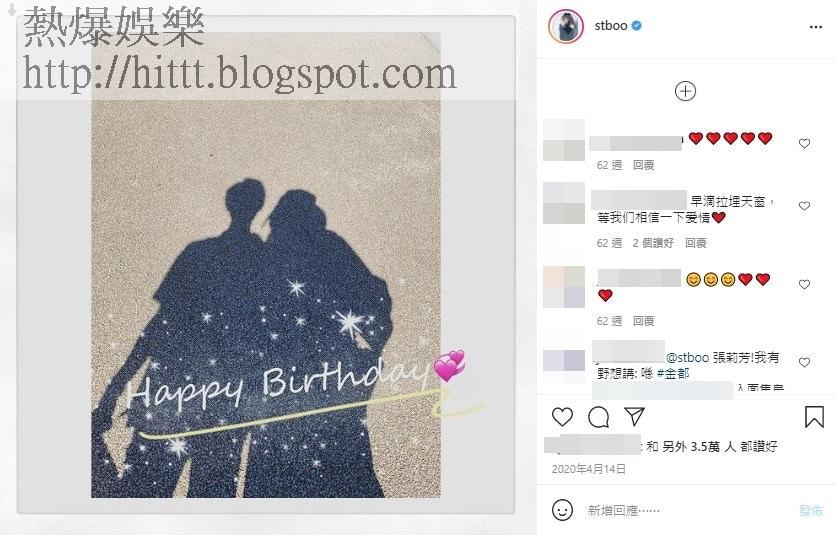The width and height of the screenshot is (835, 535).
Task: Open the #金都 hashtag link
Action: (x=674, y=374)
